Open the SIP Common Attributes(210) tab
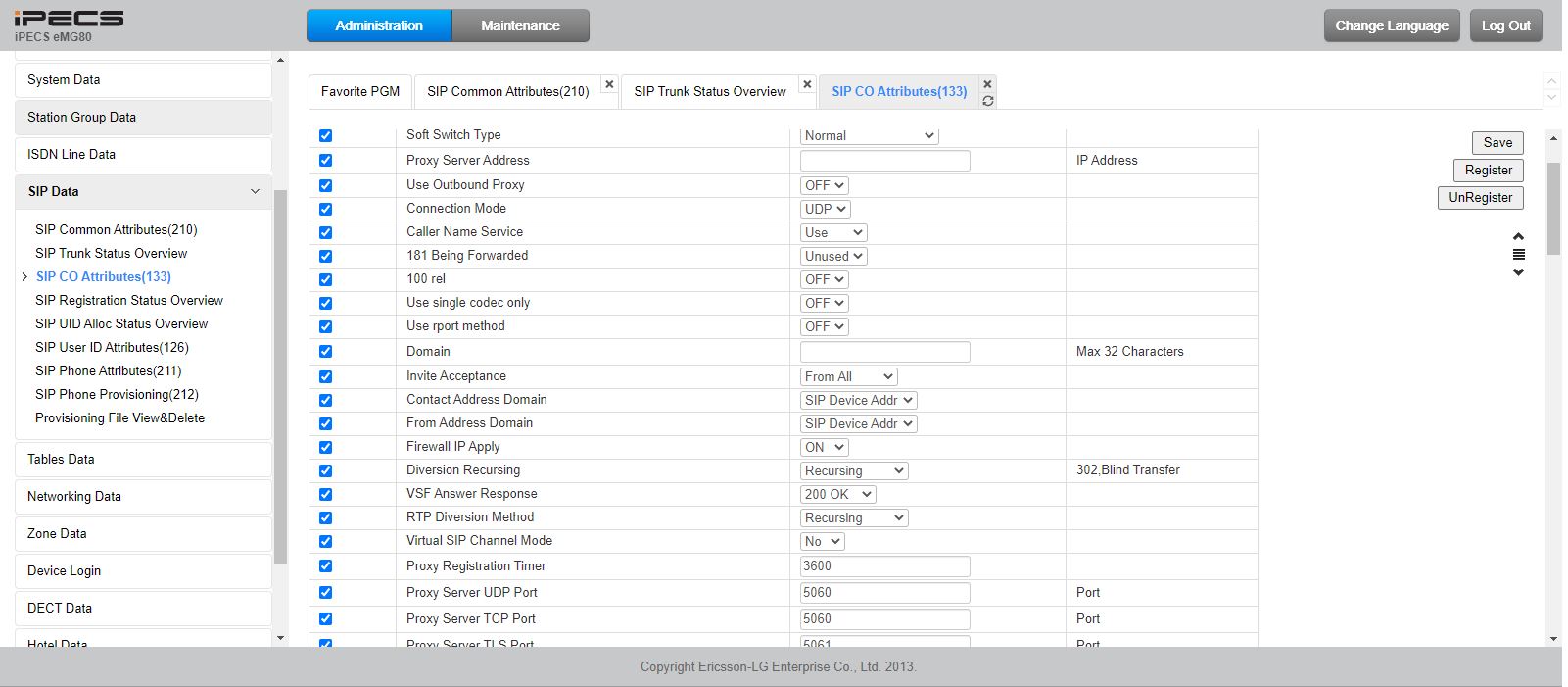The image size is (1568, 687). [x=507, y=91]
